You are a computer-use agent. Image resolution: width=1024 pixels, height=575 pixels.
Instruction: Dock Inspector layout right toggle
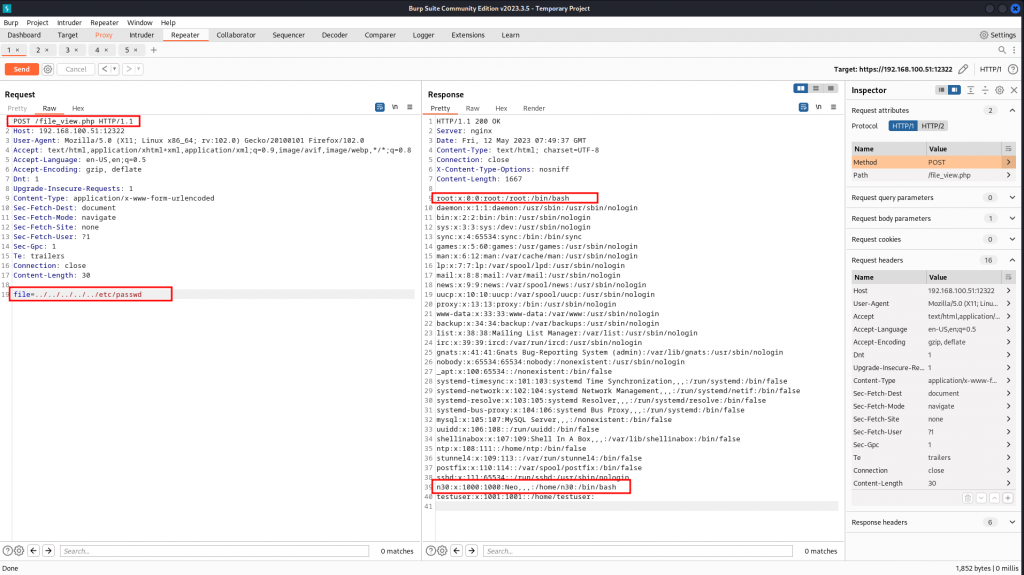(954, 90)
